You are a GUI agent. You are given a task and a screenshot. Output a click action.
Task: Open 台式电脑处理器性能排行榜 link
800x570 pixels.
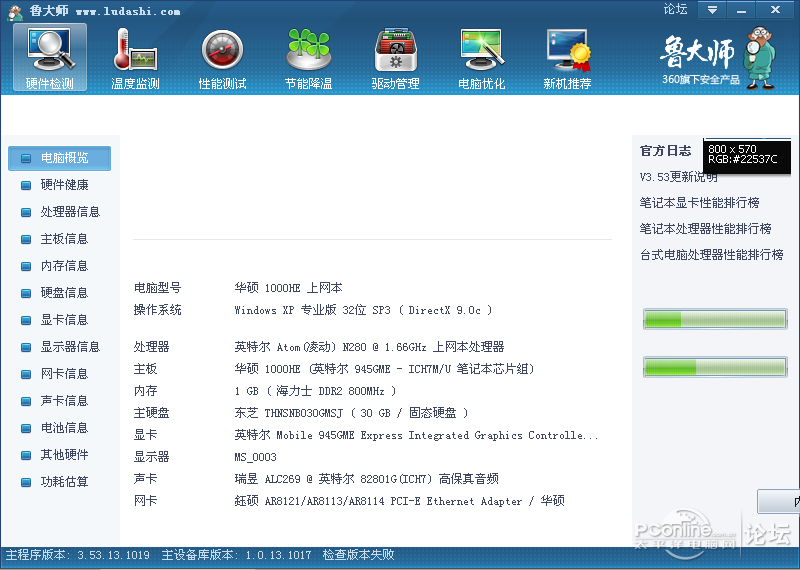point(712,255)
